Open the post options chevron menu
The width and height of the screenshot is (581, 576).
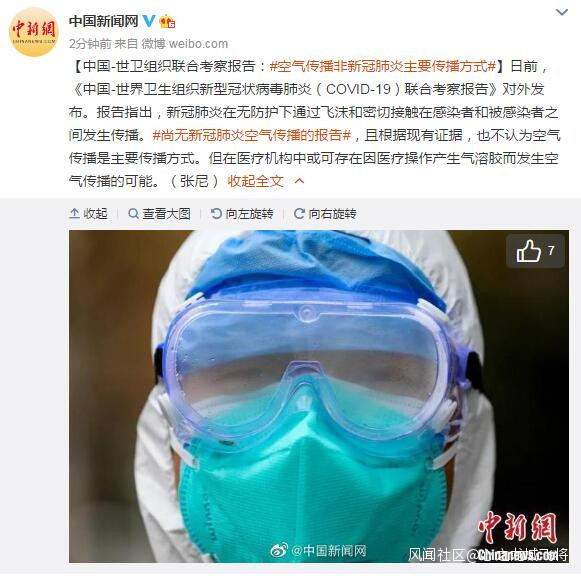(562, 13)
